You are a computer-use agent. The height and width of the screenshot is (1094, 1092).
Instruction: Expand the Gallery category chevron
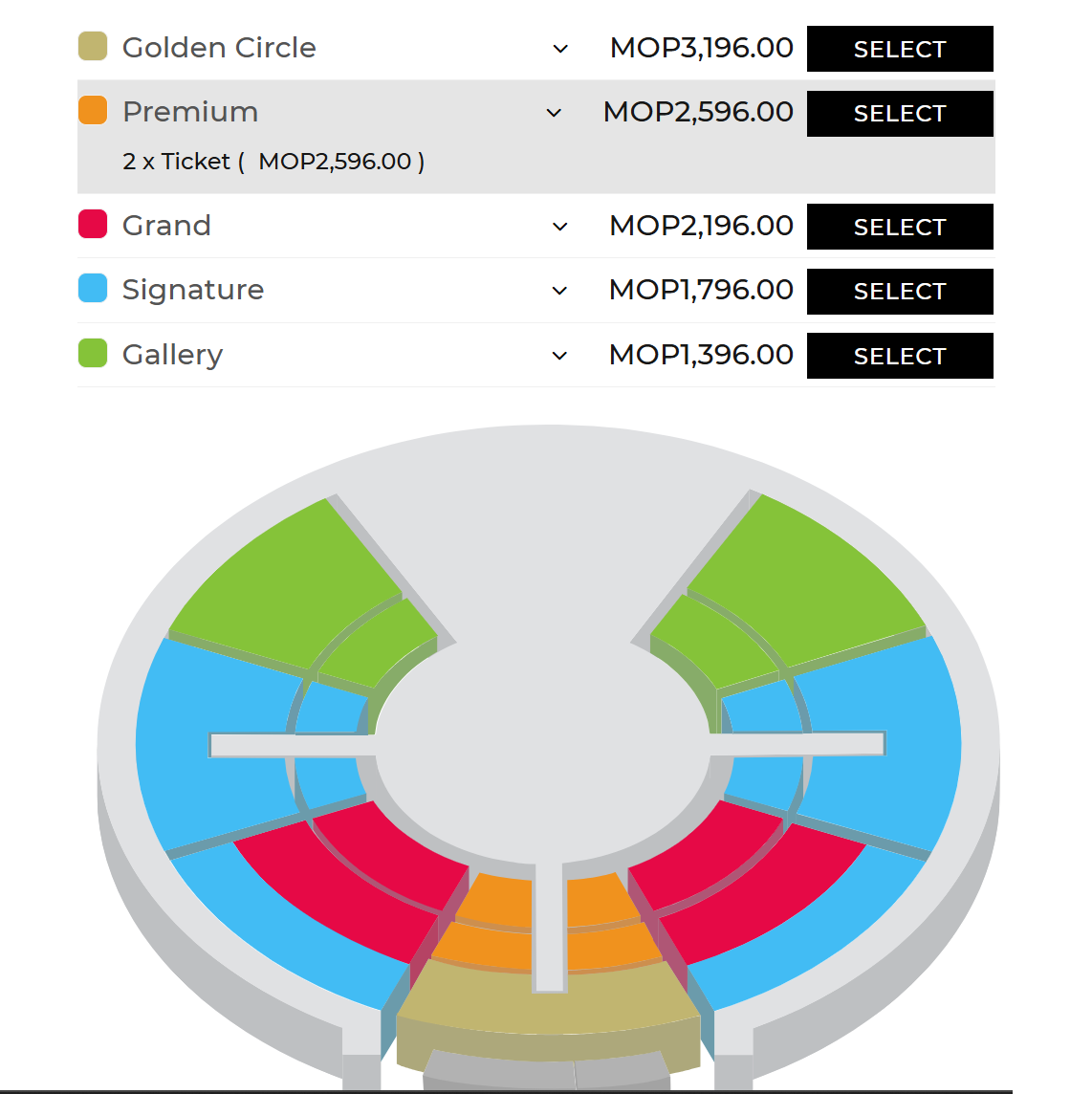[559, 356]
